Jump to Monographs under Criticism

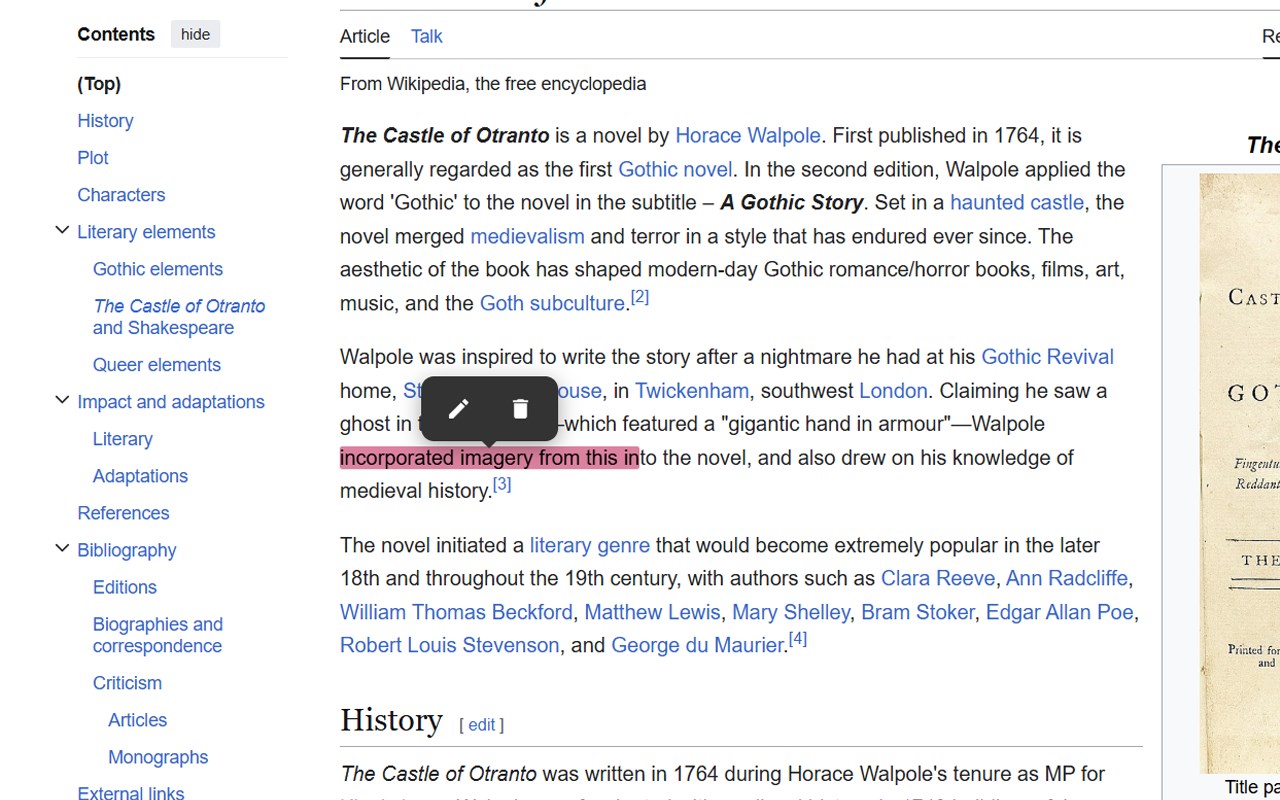(x=158, y=757)
